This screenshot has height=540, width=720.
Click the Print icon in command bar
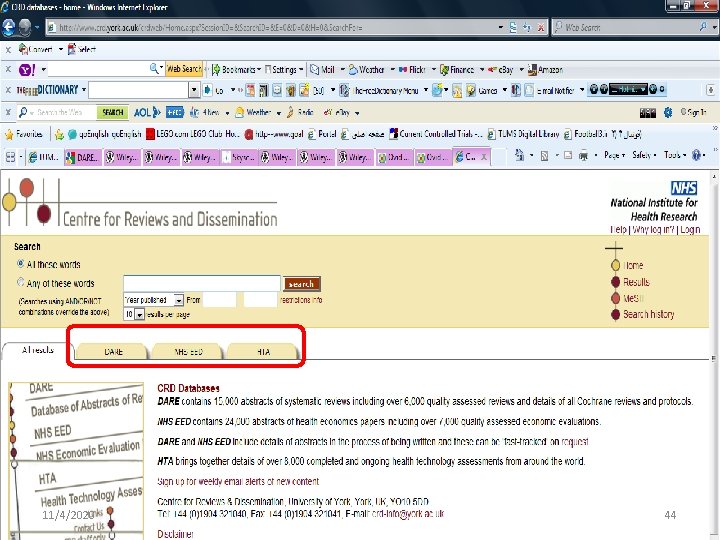(x=583, y=156)
